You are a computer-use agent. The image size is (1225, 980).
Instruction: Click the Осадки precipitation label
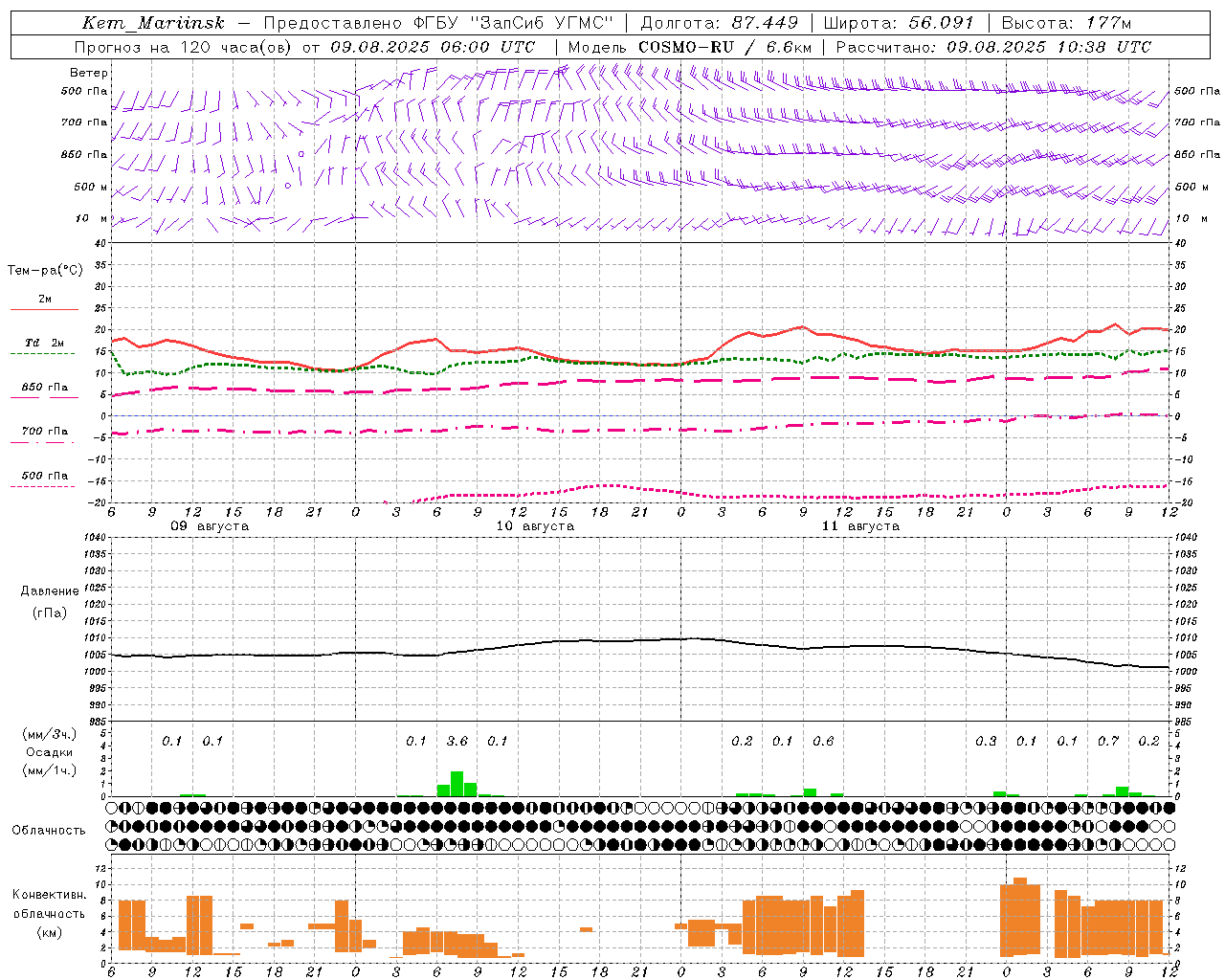pyautogui.click(x=50, y=752)
